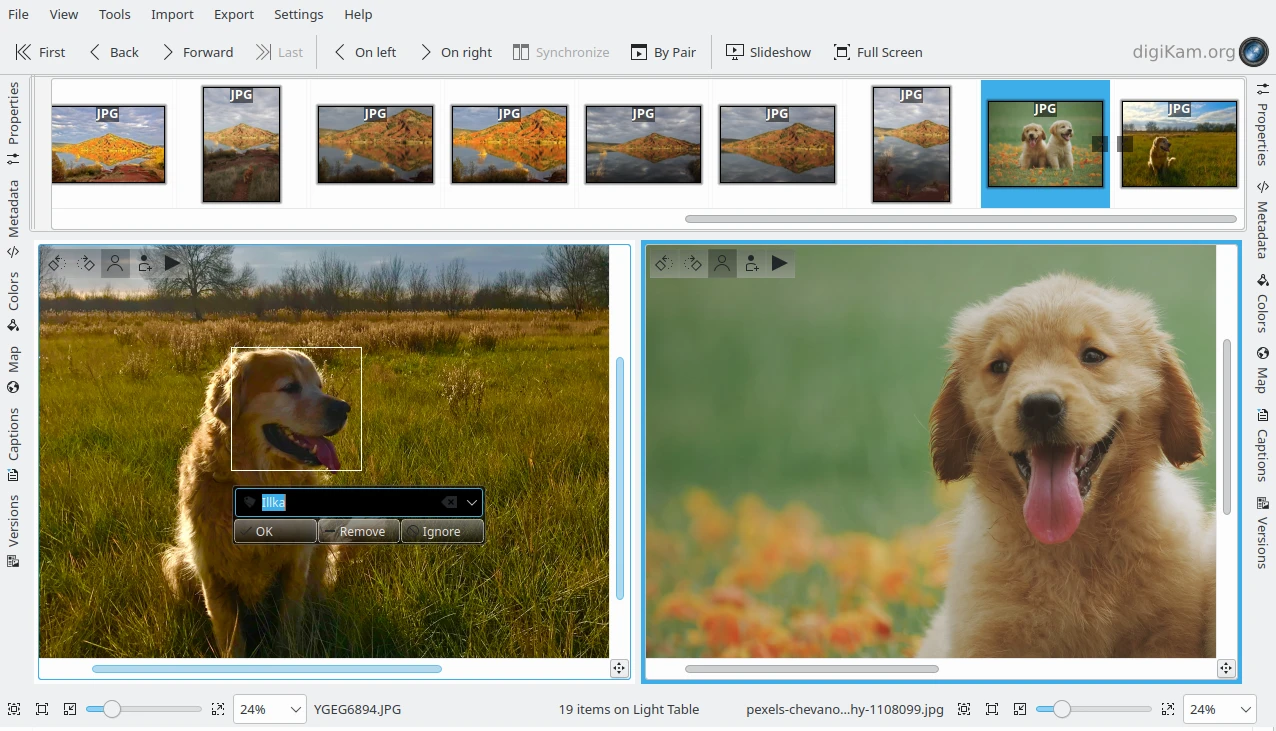Enter Full Screen mode

pos(878,52)
